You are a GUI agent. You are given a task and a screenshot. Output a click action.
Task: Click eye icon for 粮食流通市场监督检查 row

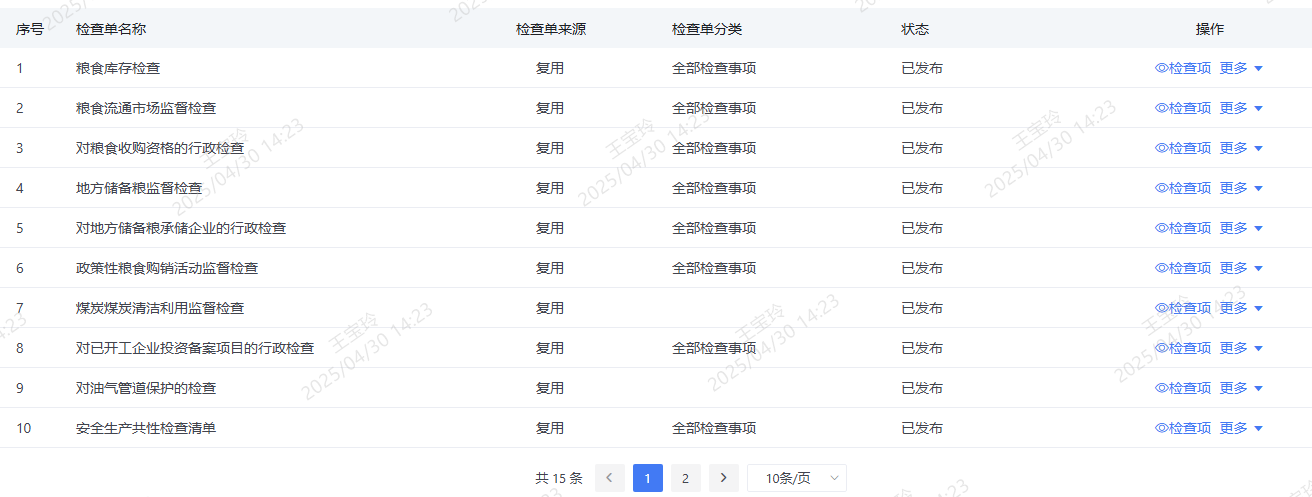(1161, 108)
